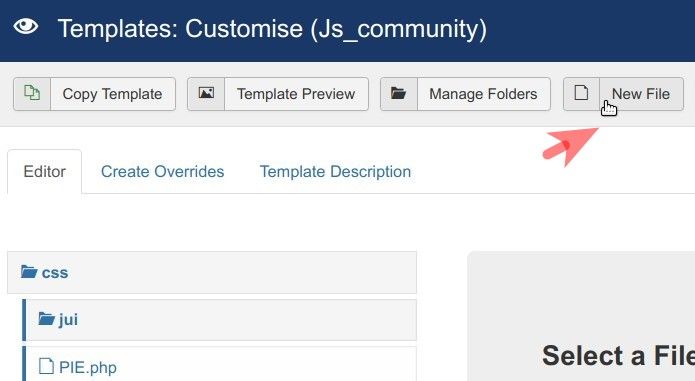Click the Copy Template button label

coord(113,94)
